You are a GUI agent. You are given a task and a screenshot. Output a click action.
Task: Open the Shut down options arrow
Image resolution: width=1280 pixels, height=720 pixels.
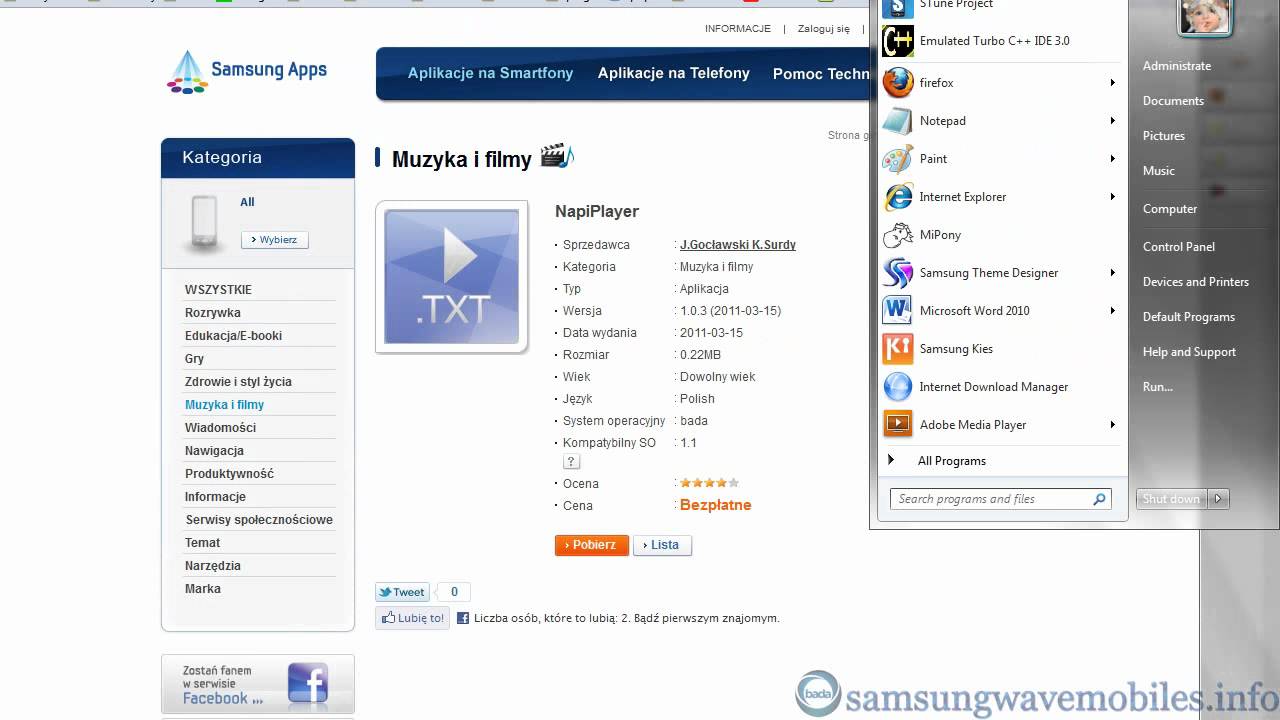(x=1218, y=499)
